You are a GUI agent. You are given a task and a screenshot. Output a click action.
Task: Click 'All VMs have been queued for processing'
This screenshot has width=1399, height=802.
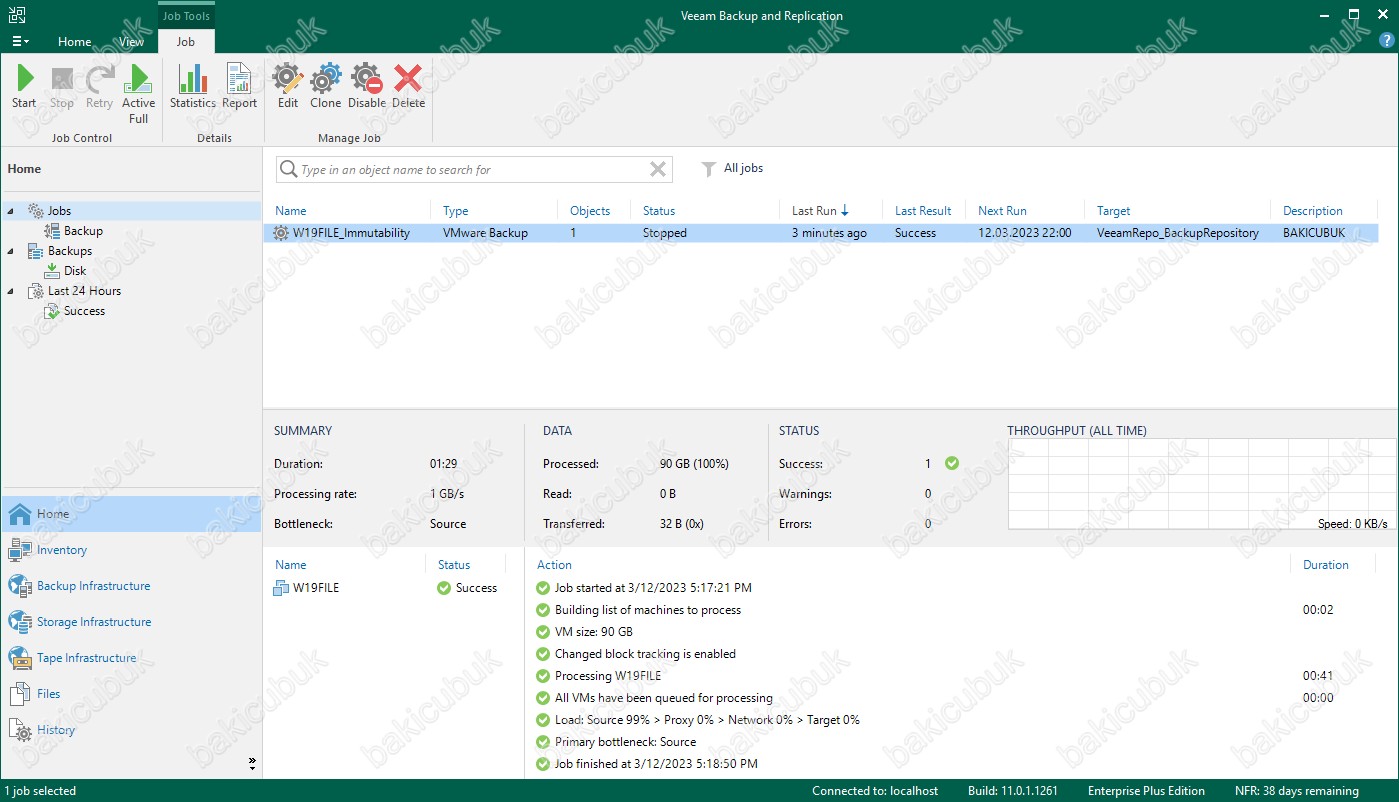coord(664,698)
